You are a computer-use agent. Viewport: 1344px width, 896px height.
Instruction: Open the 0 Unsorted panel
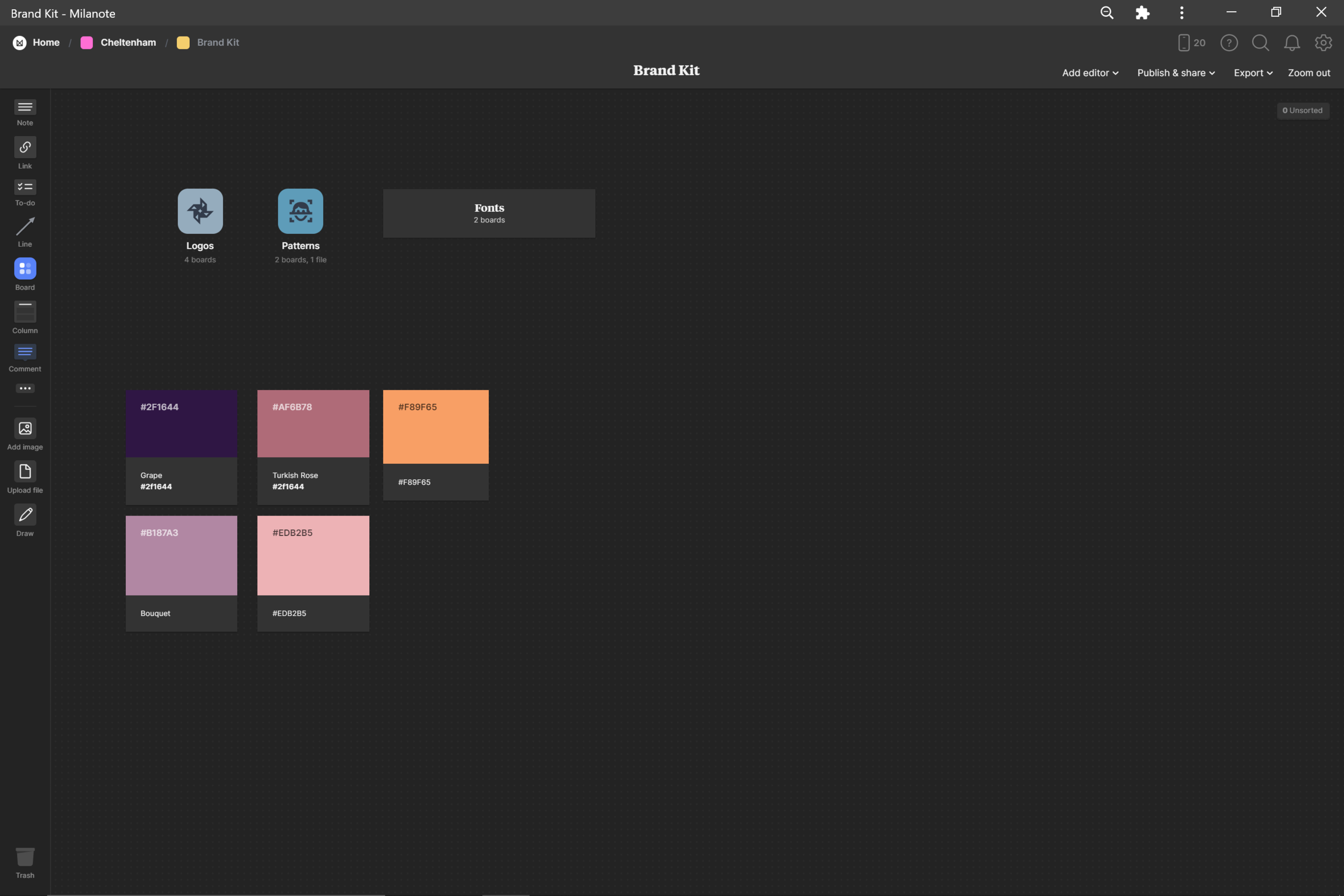coord(1302,111)
